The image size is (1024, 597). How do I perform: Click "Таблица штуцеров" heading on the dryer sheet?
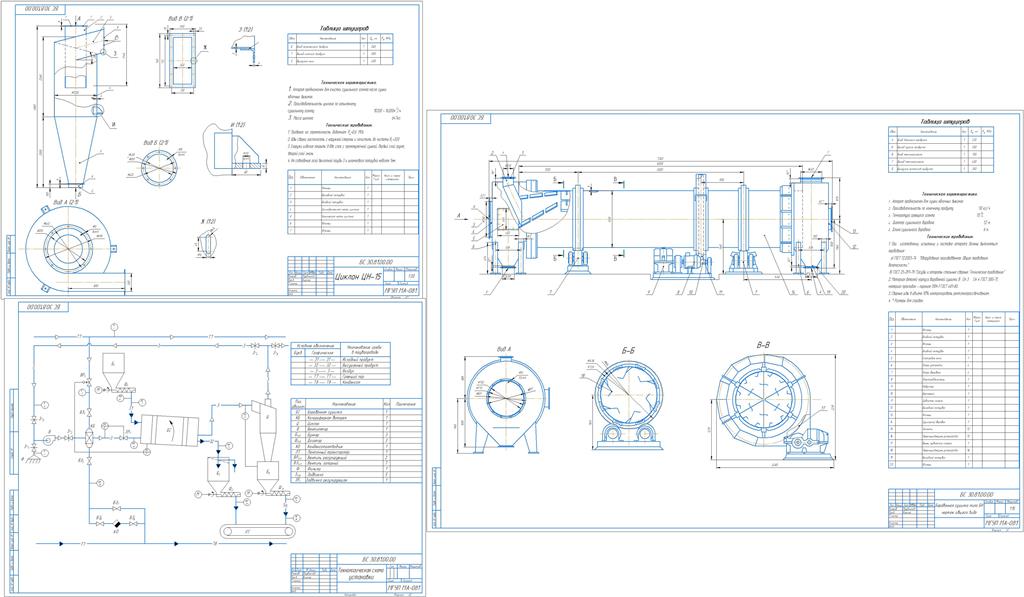pos(945,121)
